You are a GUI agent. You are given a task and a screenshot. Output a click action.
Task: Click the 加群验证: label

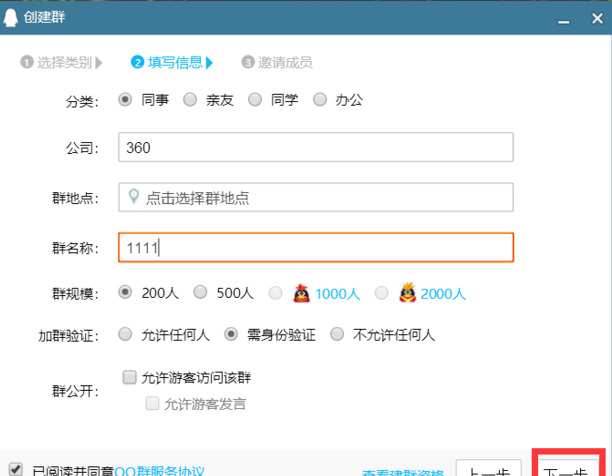(x=68, y=336)
